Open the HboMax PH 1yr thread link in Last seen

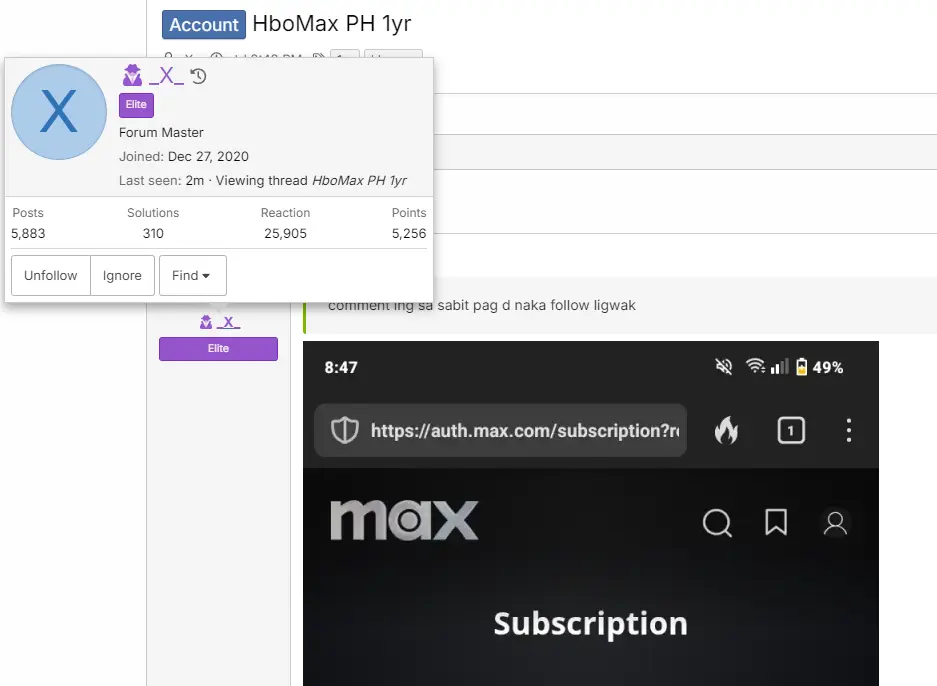tap(359, 180)
